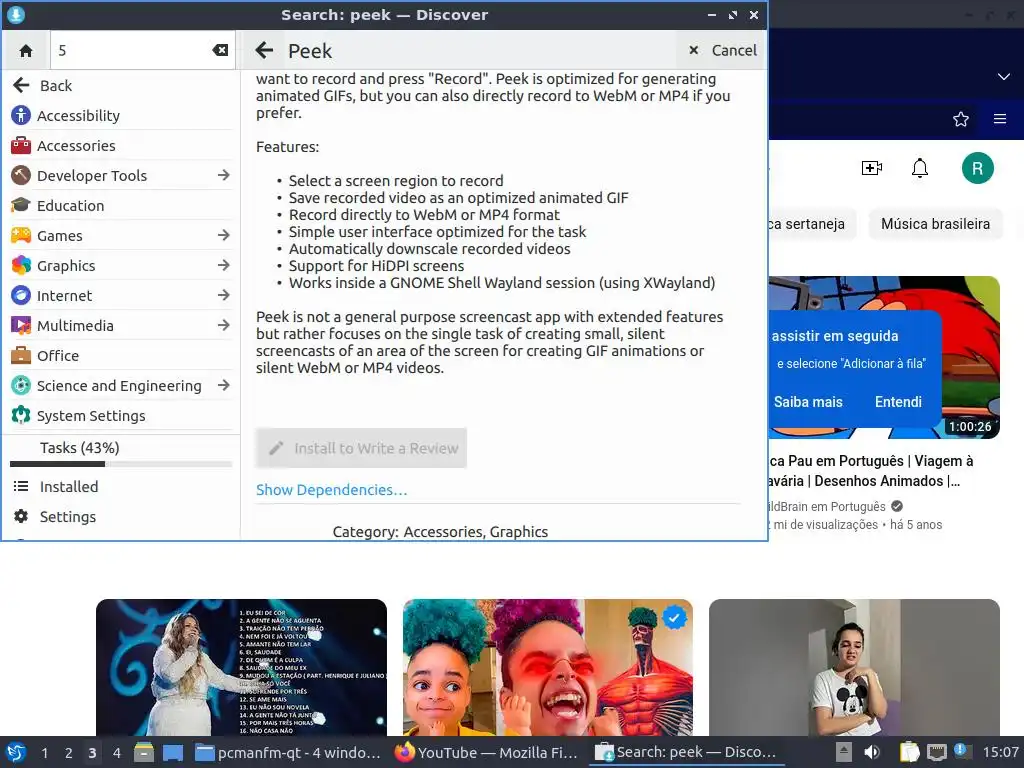Open the Accessories category
Screen dimensions: 1024x768
(x=121, y=146)
